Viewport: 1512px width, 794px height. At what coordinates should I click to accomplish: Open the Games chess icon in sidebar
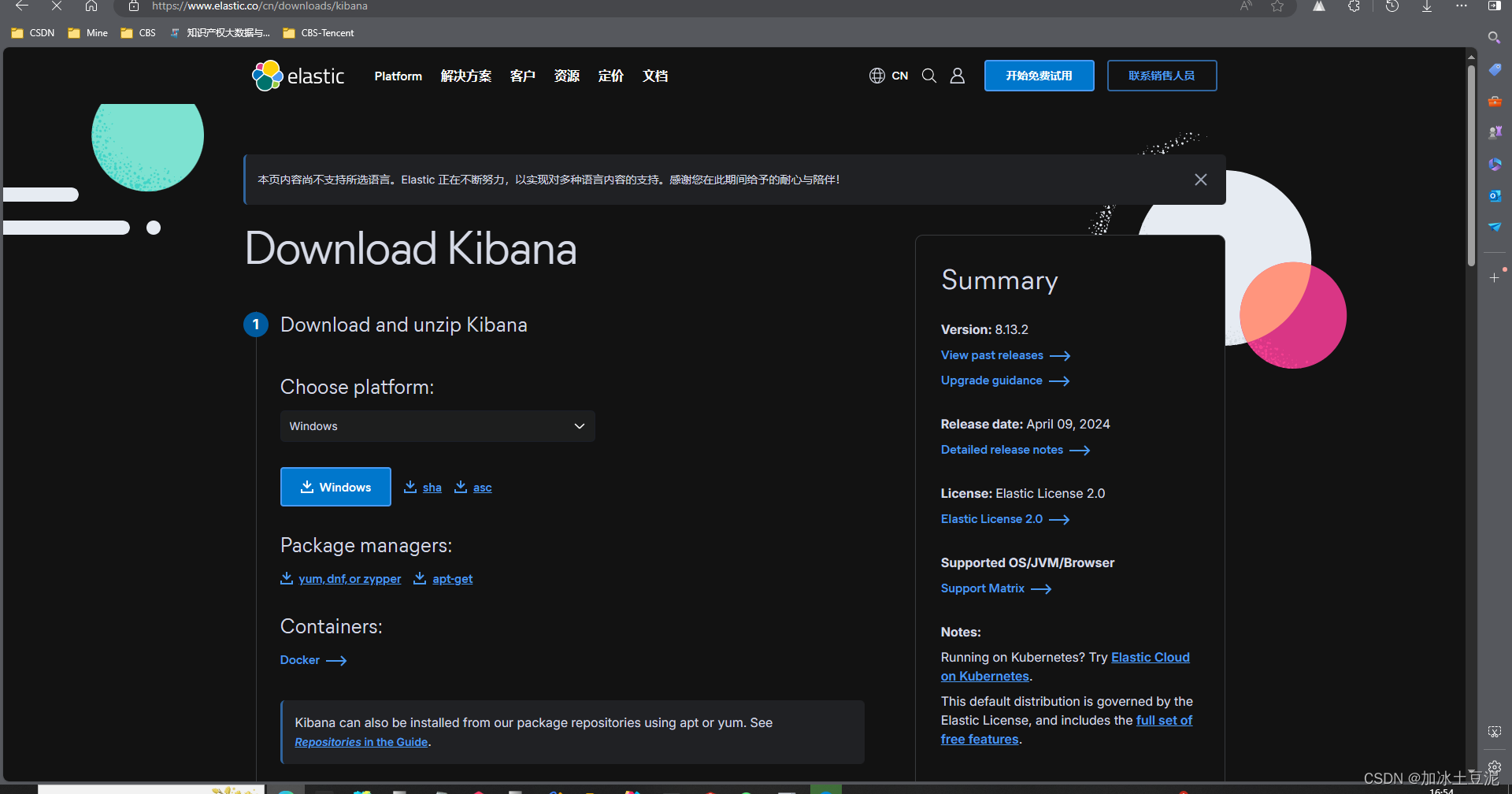pyautogui.click(x=1495, y=132)
